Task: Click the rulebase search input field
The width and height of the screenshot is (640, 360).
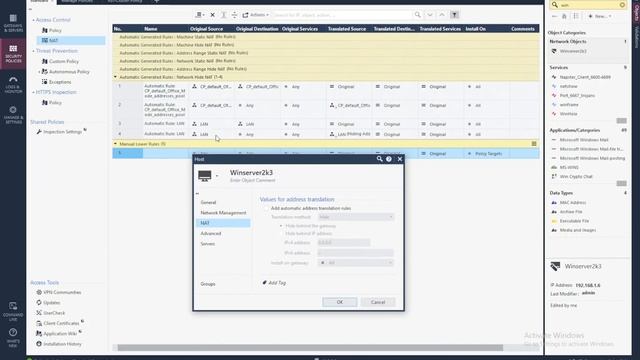Action: coord(342,15)
